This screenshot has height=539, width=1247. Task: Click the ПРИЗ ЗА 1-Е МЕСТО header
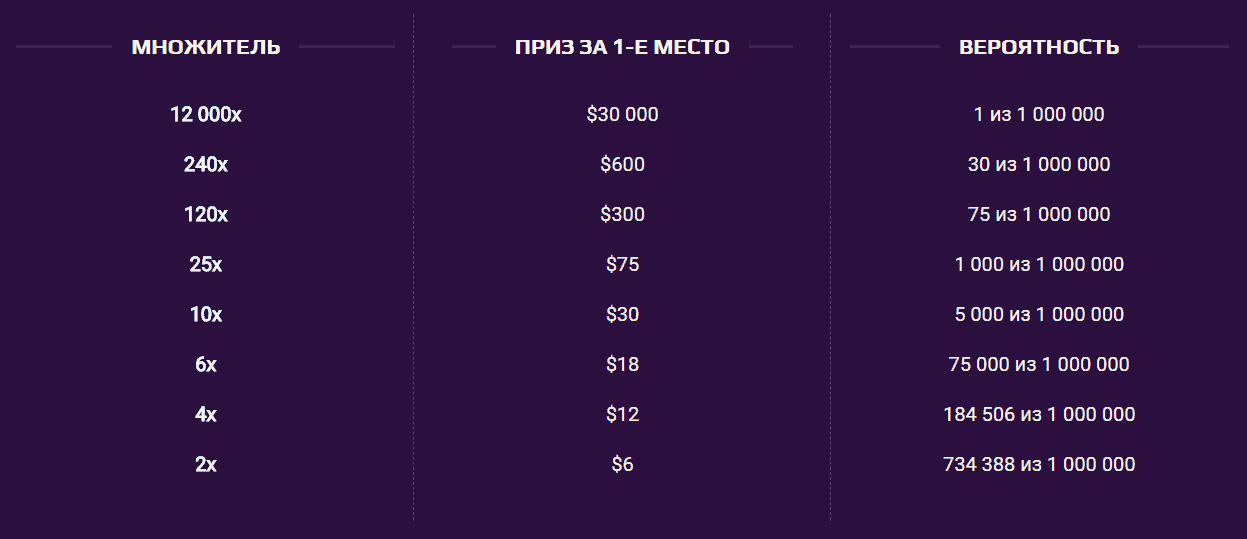[x=622, y=47]
